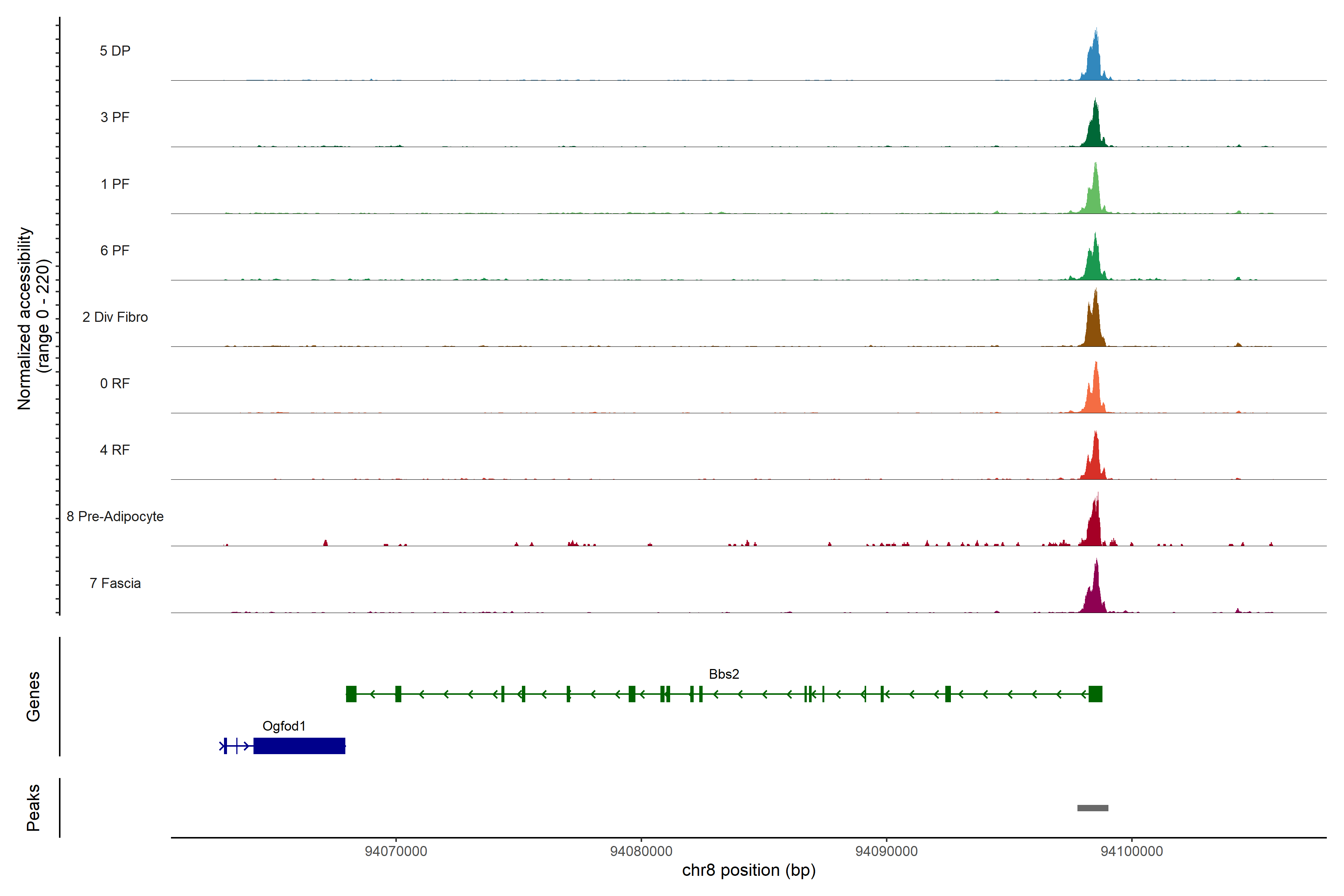Image resolution: width=1344 pixels, height=896 pixels.
Task: Click the Peaks panel label
Action: tap(33, 808)
